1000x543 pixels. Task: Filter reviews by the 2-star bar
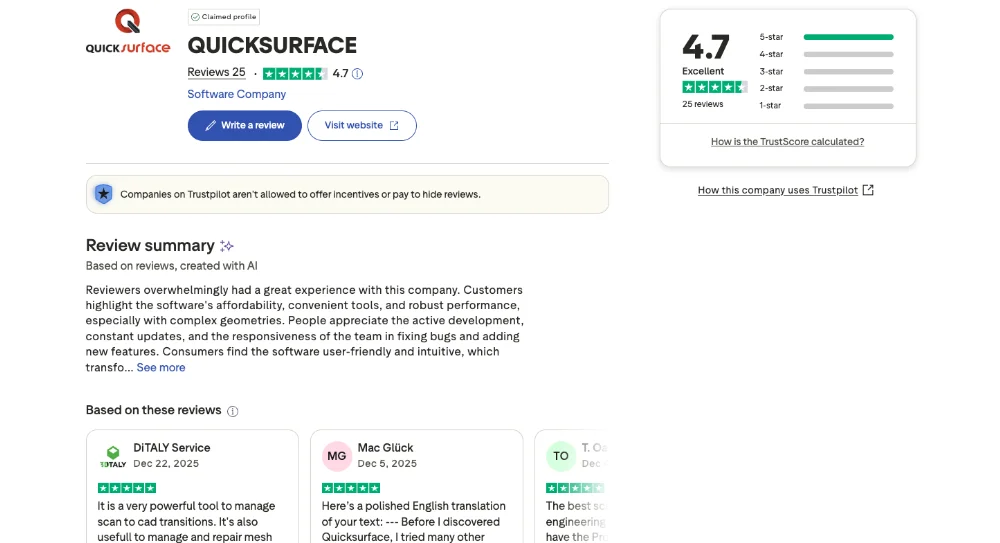(848, 89)
